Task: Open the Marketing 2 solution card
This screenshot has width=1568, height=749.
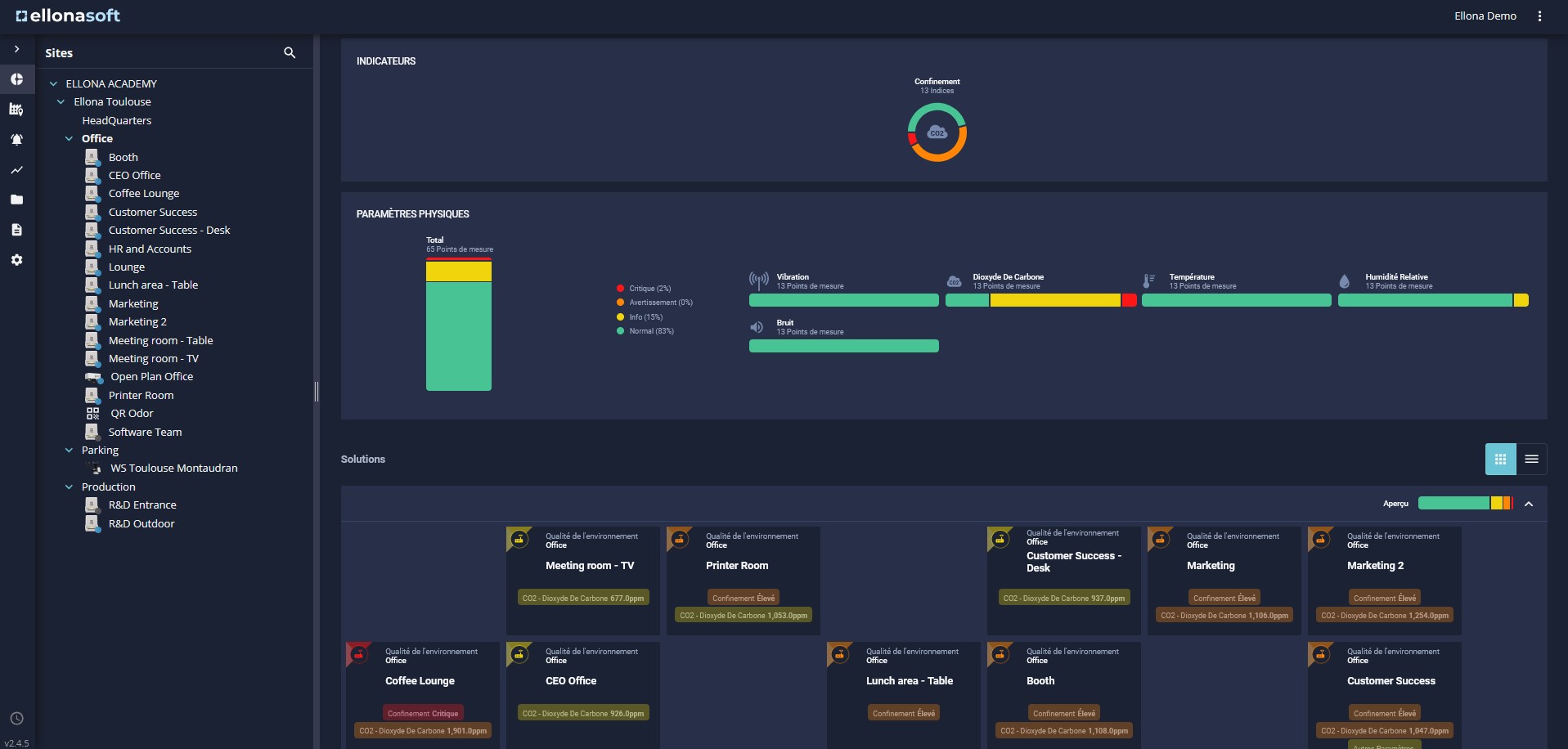Action: click(1385, 581)
